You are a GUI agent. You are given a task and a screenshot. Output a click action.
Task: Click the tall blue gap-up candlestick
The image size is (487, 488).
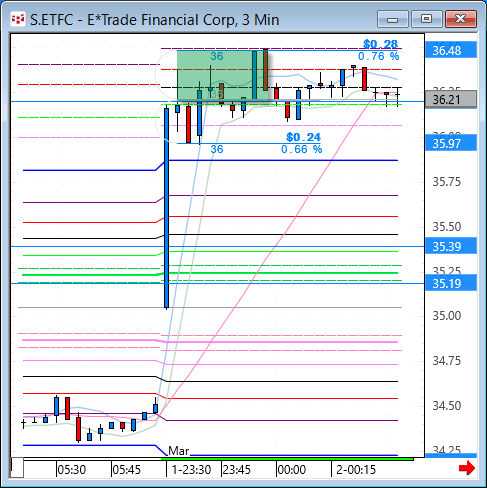coord(167,207)
